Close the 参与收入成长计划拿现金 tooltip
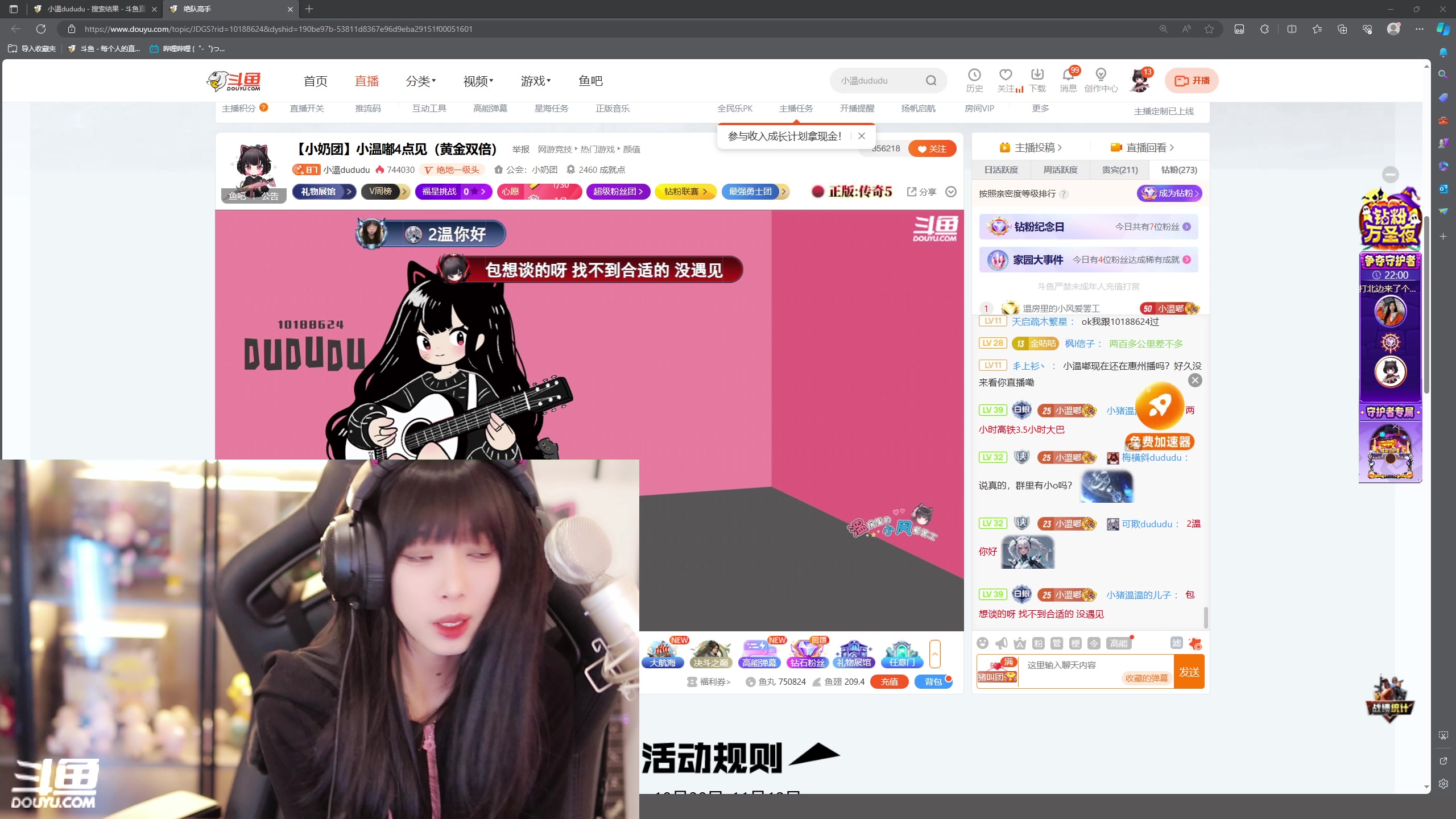This screenshot has width=1456, height=819. pos(862,136)
